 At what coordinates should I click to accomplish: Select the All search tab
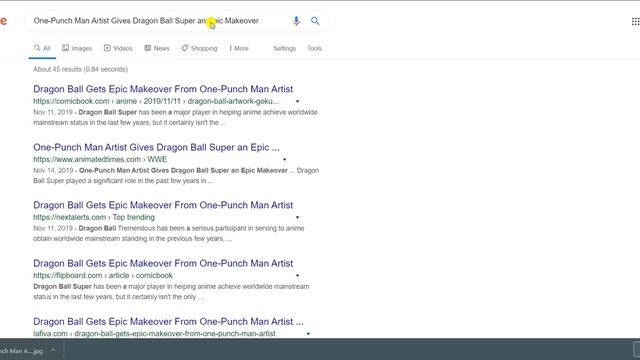[x=42, y=48]
